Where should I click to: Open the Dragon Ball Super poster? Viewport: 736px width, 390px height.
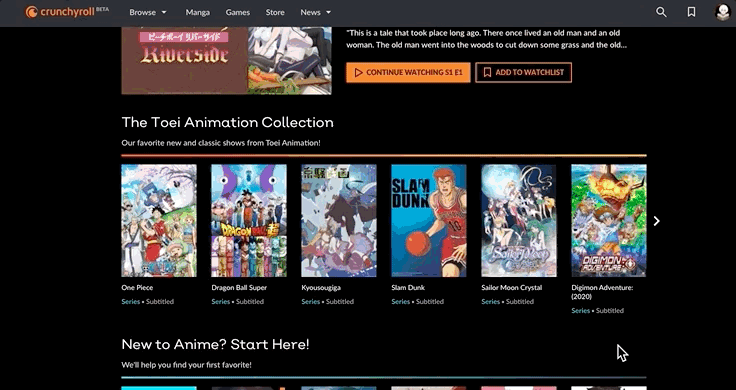click(249, 221)
